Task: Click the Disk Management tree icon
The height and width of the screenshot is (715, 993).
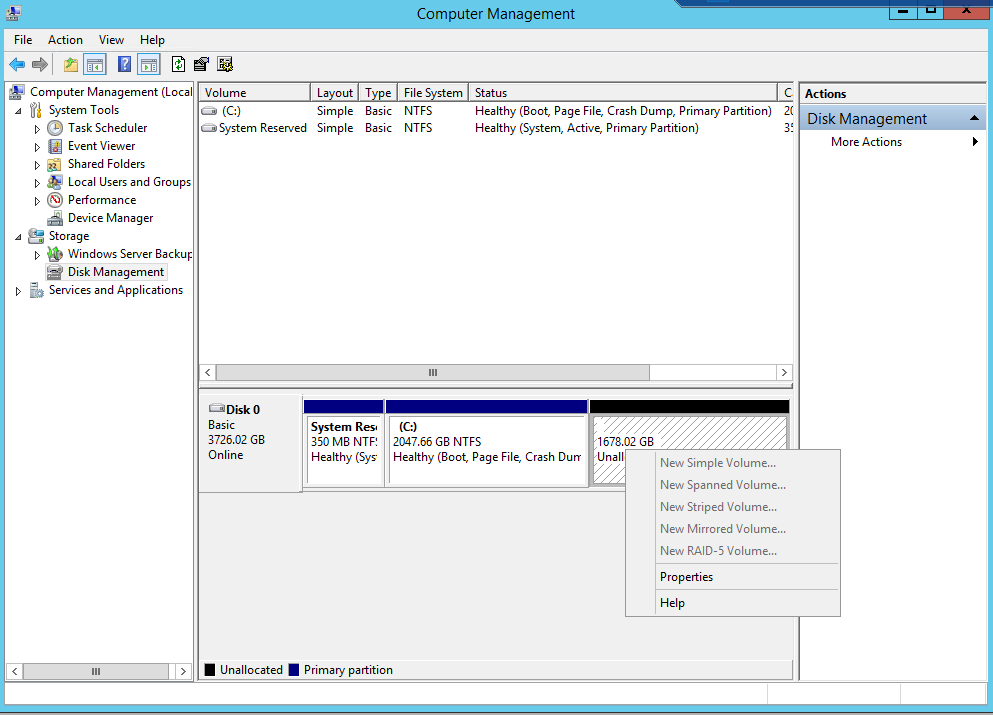Action: coord(56,272)
